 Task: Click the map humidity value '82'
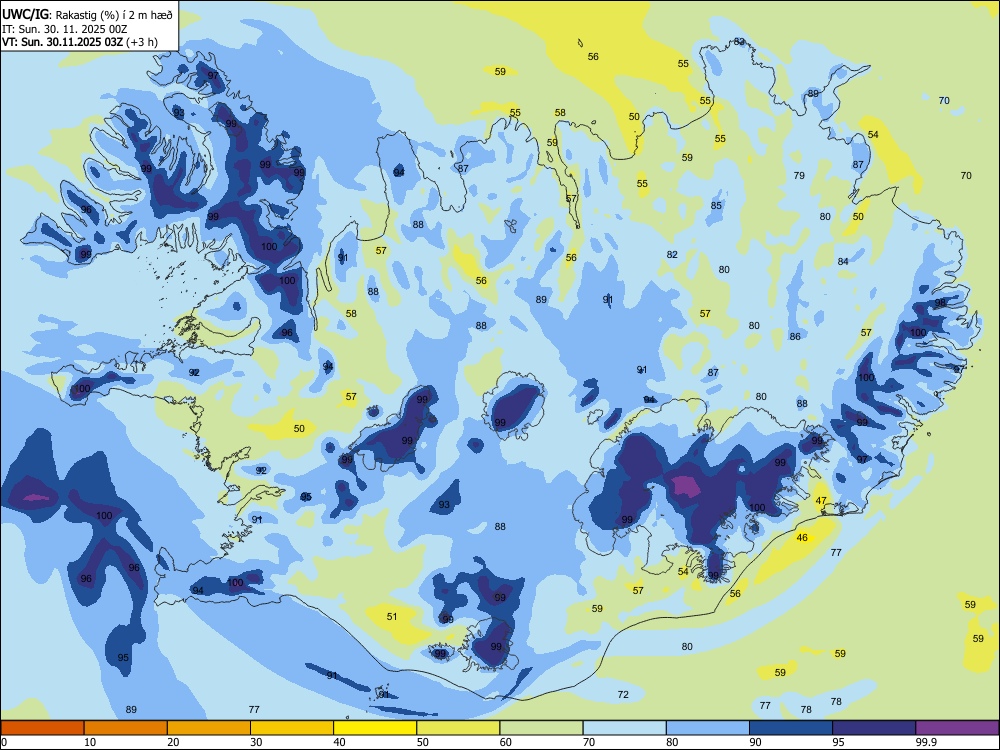[672, 254]
